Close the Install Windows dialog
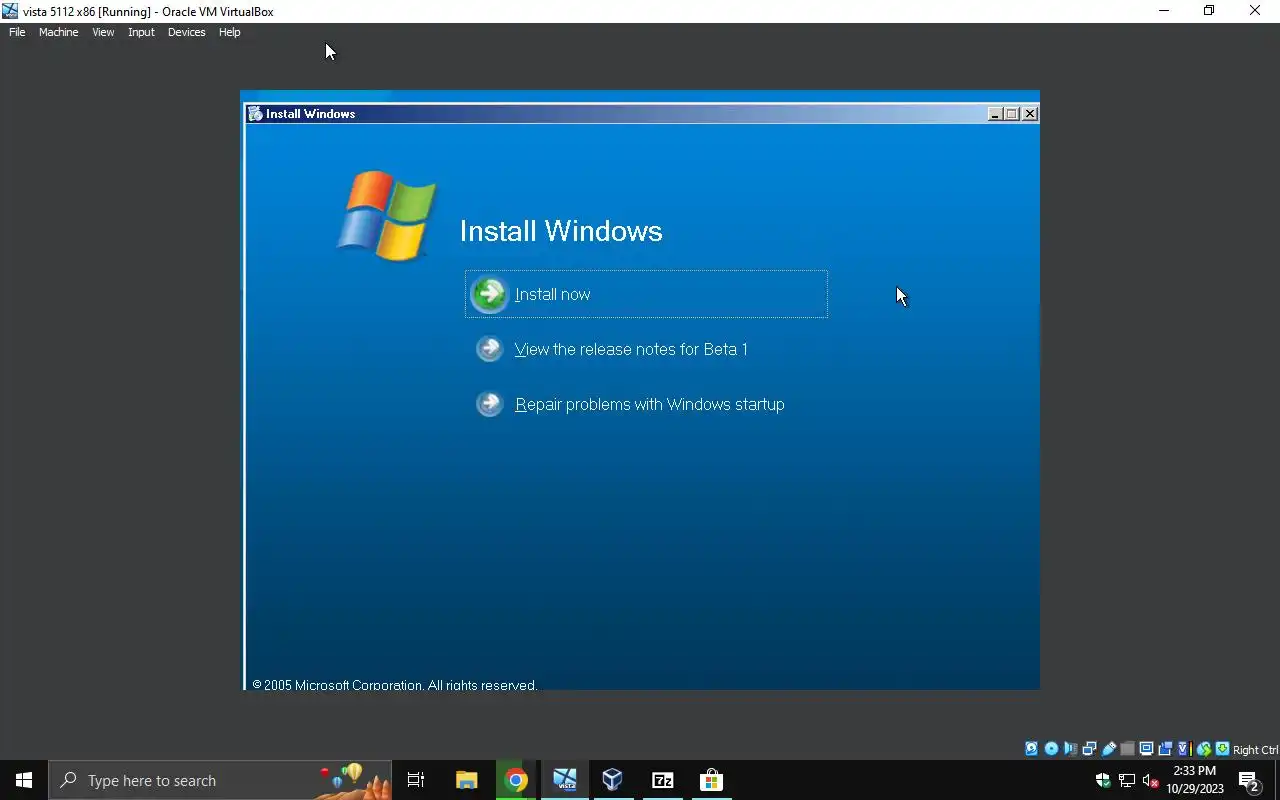Viewport: 1280px width, 800px height. click(x=1030, y=114)
